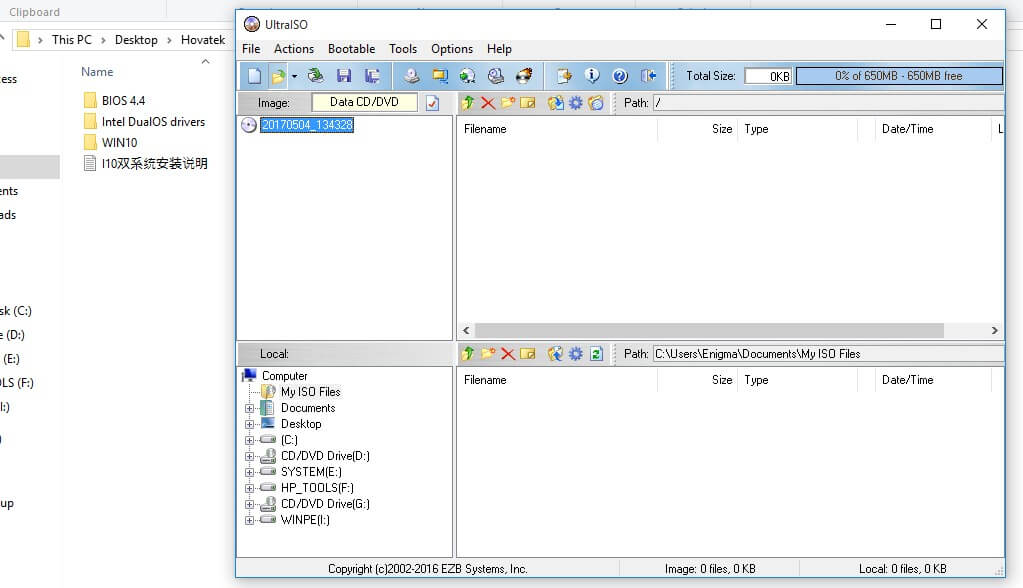Screen dimensions: 1023x588
Task: Click the gear icon in Local toolbar
Action: pos(575,354)
